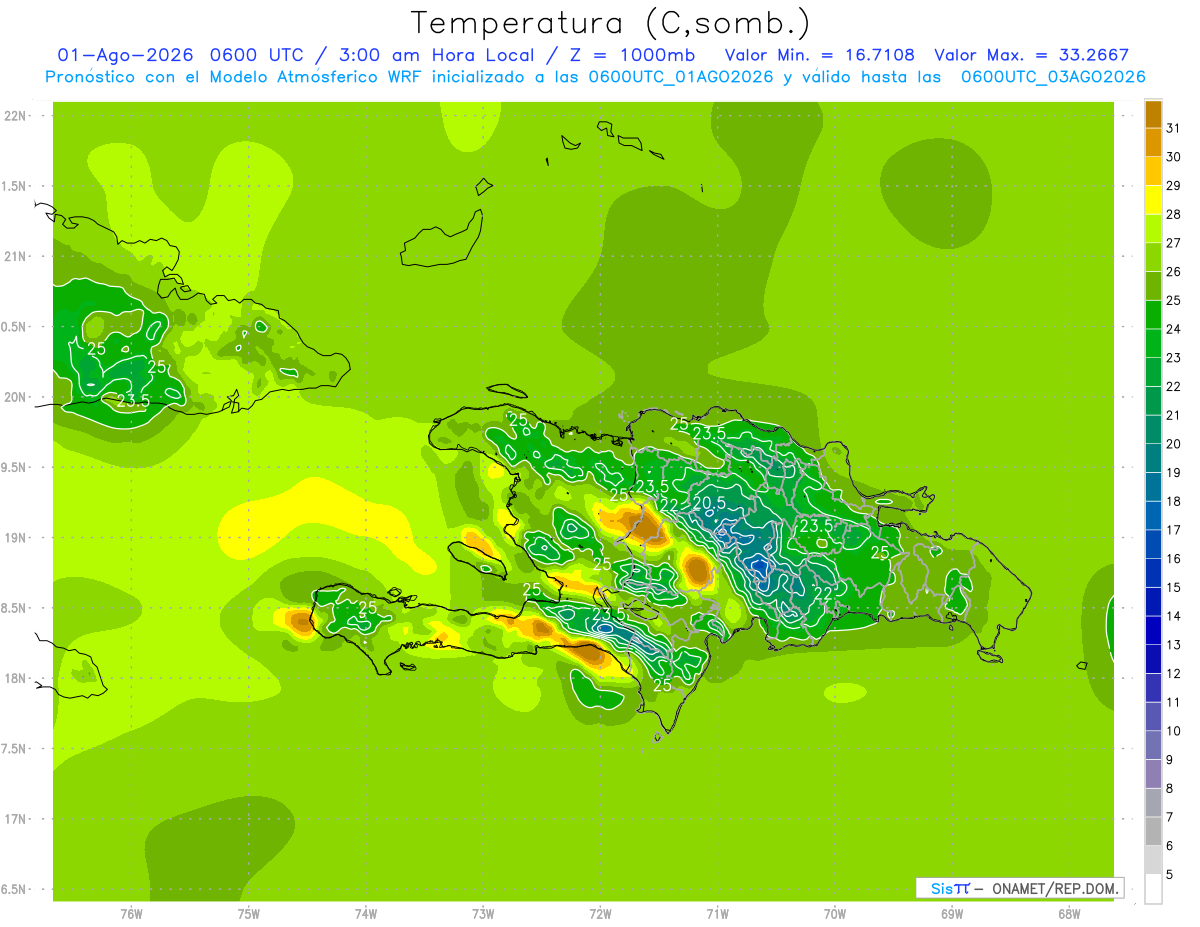Pick the blue swatch between 13 and 14
The height and width of the screenshot is (927, 1200).
click(1153, 631)
